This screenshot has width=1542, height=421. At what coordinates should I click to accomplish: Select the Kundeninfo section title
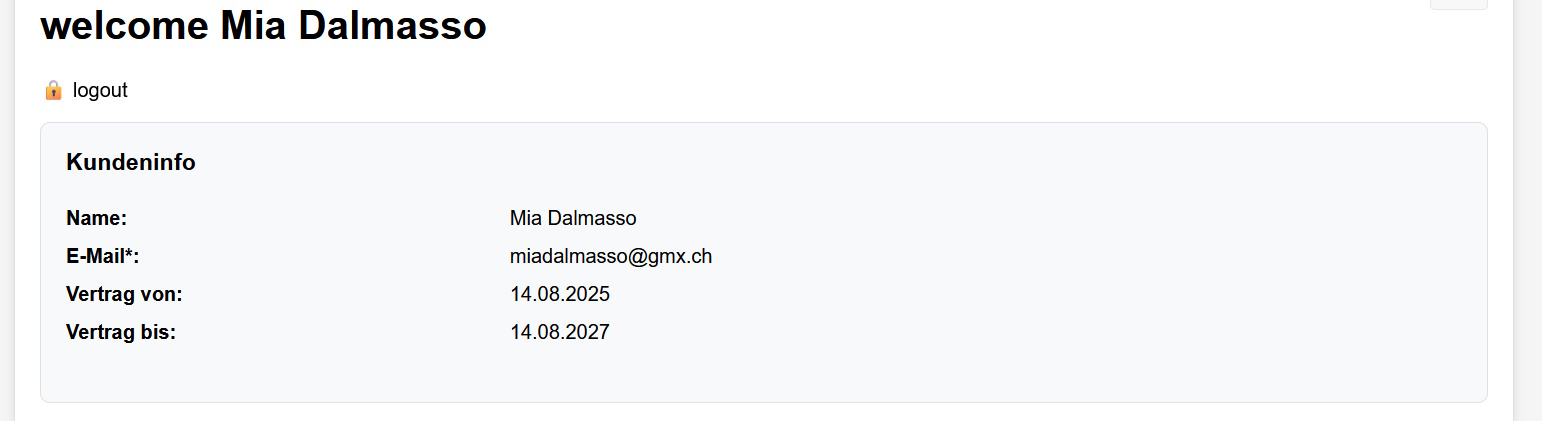pyautogui.click(x=131, y=162)
